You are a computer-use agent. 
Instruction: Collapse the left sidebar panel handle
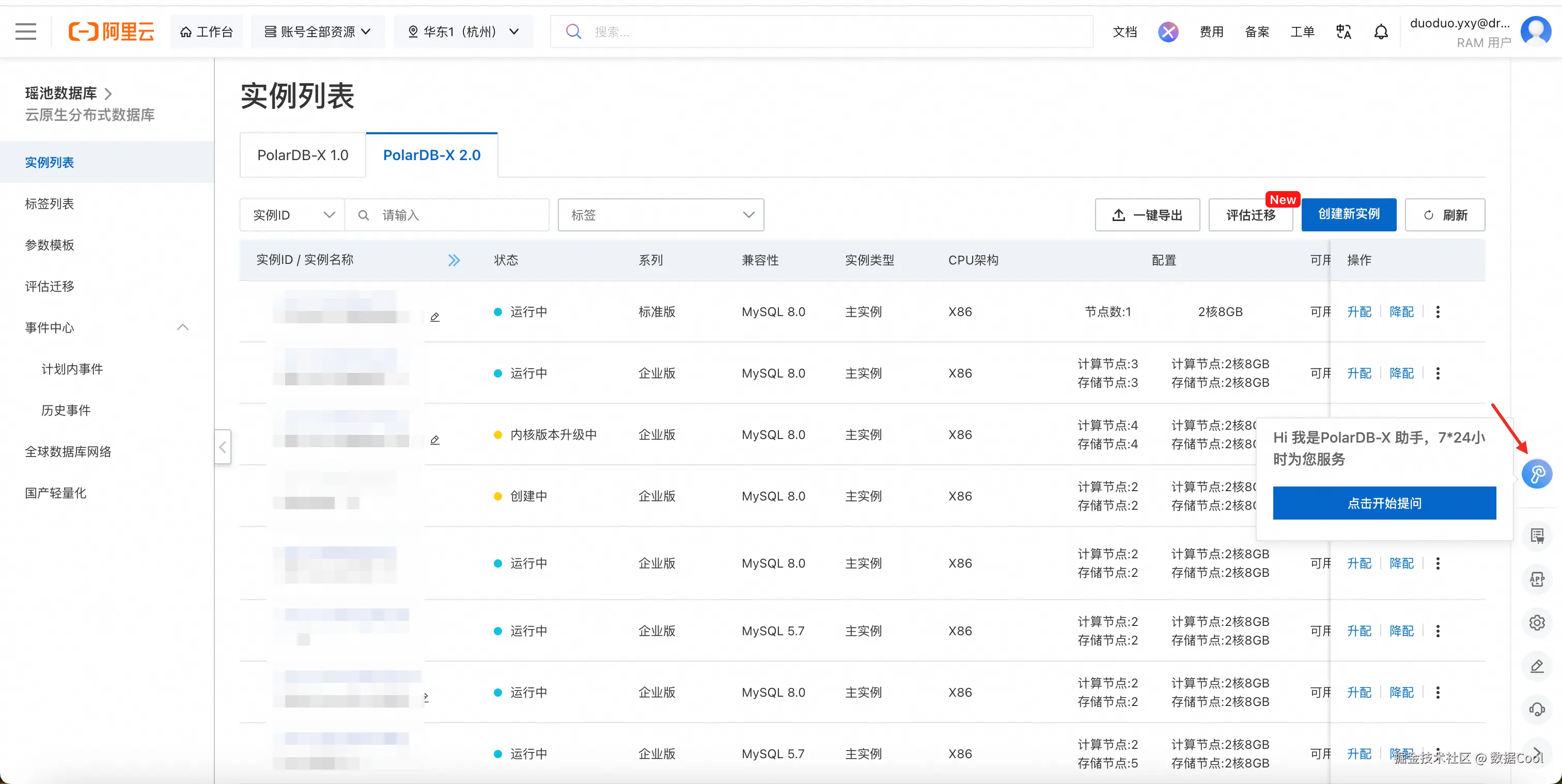click(223, 447)
